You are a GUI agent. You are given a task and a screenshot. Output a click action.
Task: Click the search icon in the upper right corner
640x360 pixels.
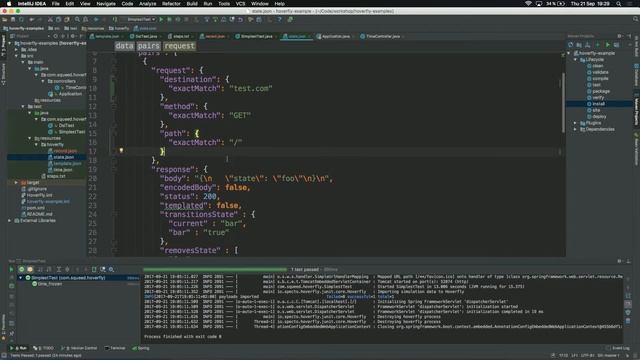tap(636, 19)
